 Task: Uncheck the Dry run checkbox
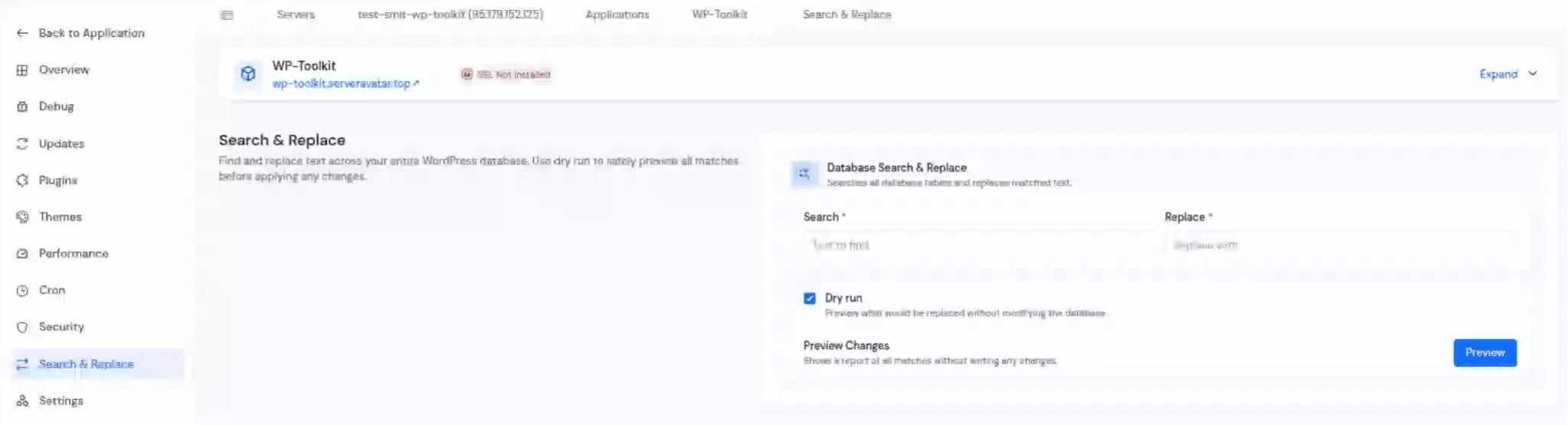coord(810,298)
